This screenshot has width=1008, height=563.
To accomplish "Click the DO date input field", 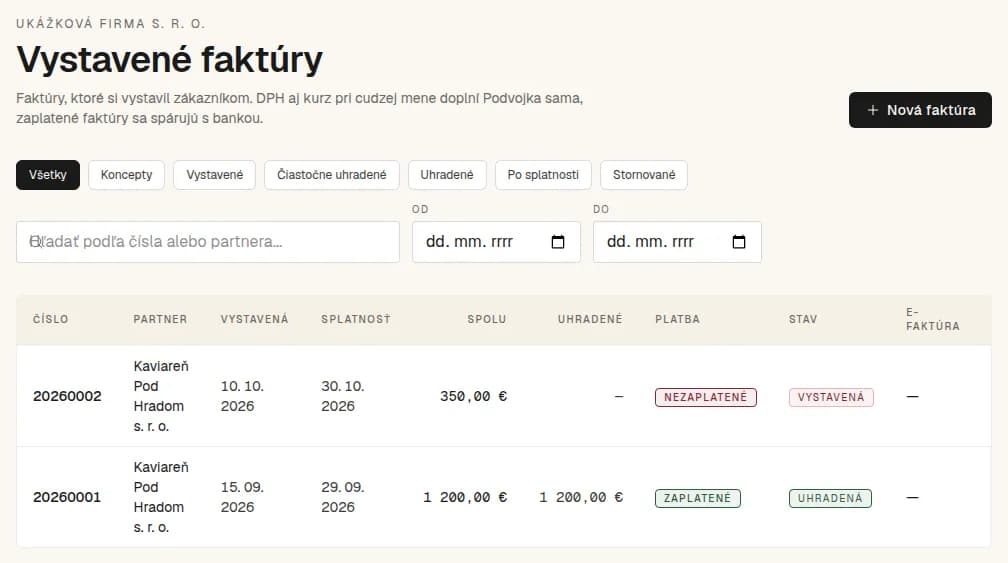I will click(x=677, y=242).
